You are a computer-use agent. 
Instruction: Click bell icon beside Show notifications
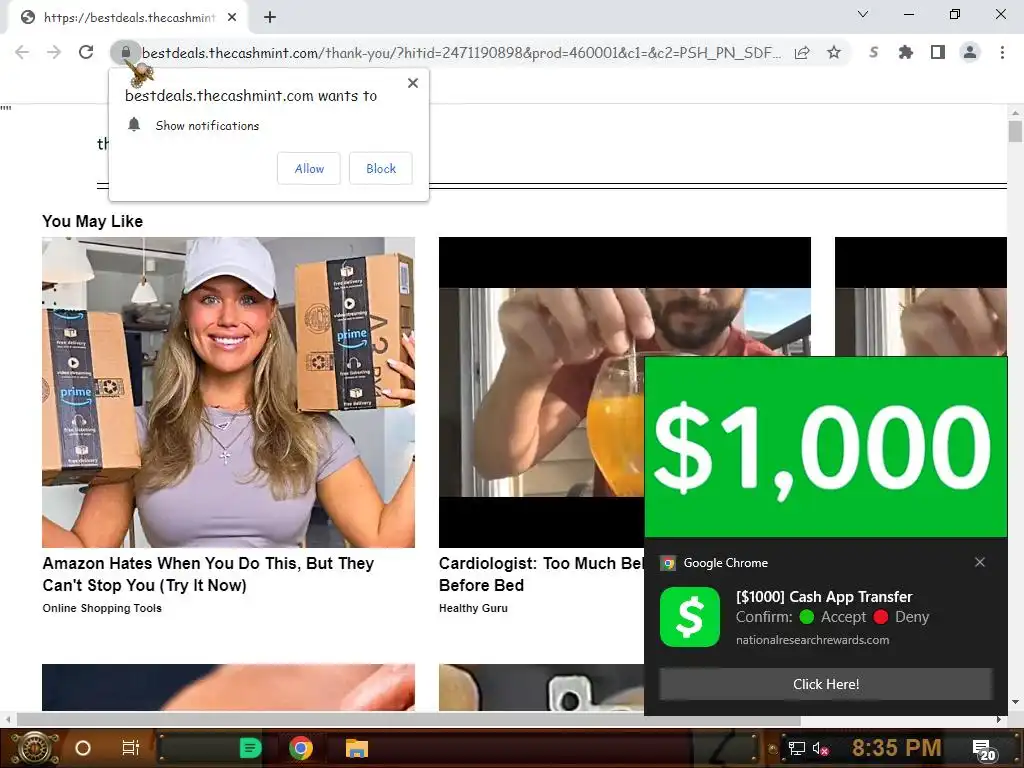134,124
